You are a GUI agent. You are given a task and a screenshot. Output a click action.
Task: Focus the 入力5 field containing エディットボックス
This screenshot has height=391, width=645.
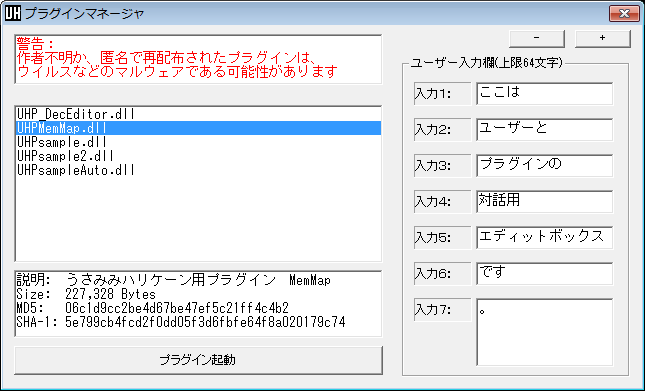tap(545, 237)
